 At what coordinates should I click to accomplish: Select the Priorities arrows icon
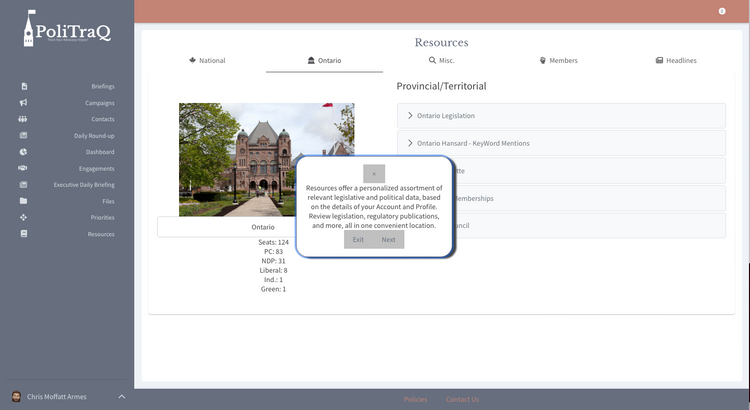tap(24, 217)
